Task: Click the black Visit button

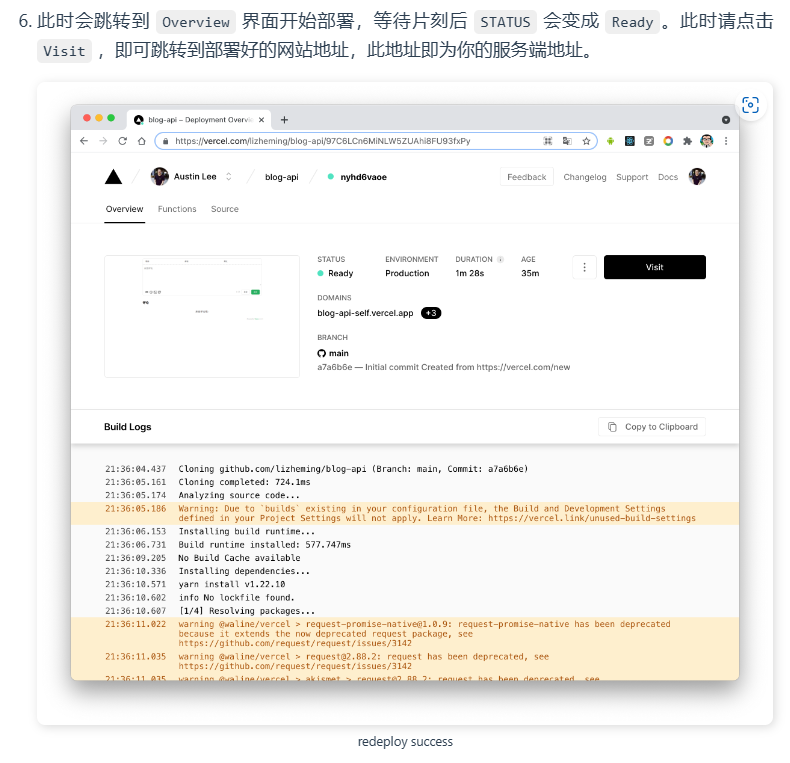Action: tap(655, 267)
